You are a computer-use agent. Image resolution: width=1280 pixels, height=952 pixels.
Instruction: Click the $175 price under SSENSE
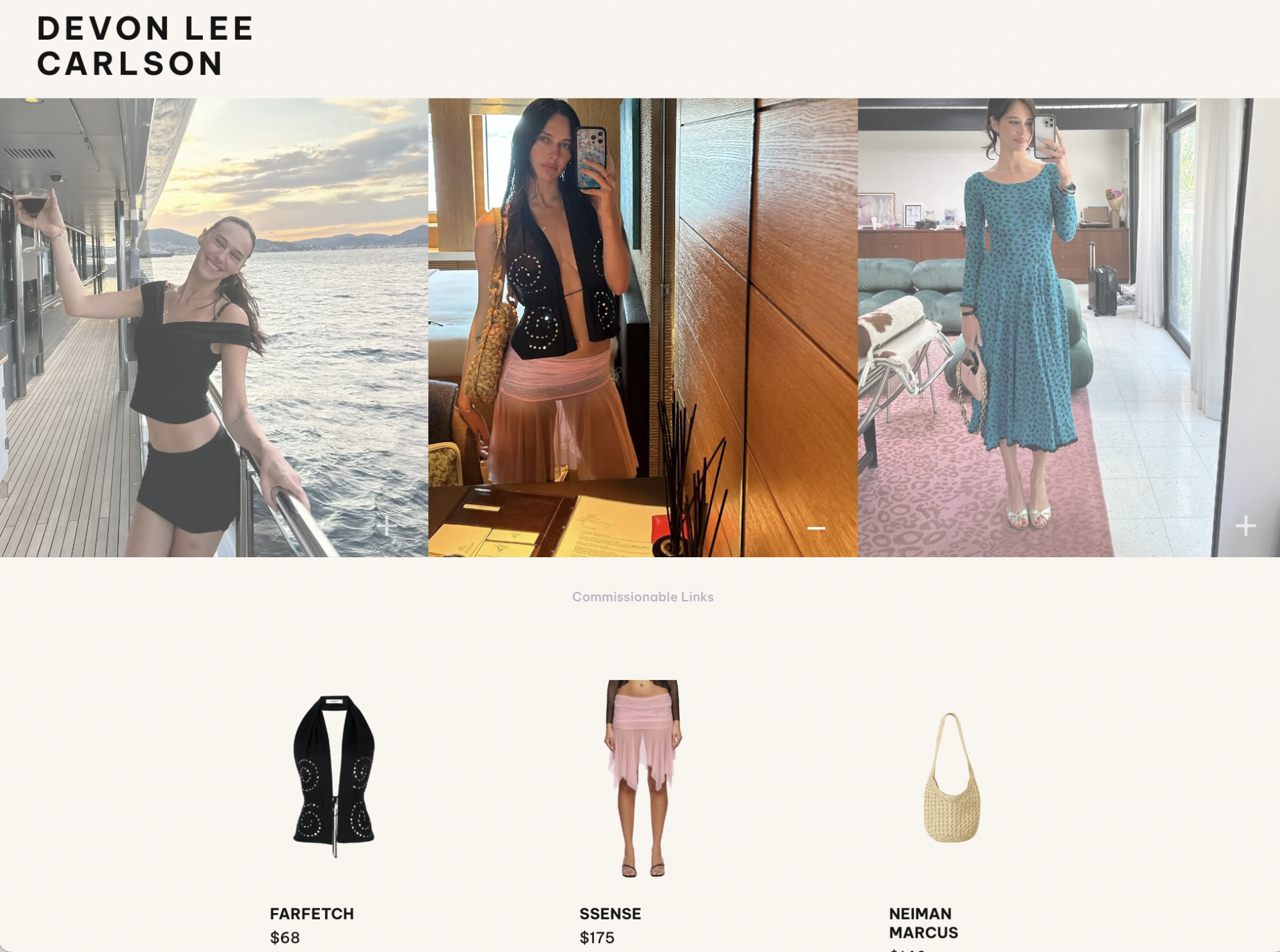tap(596, 938)
